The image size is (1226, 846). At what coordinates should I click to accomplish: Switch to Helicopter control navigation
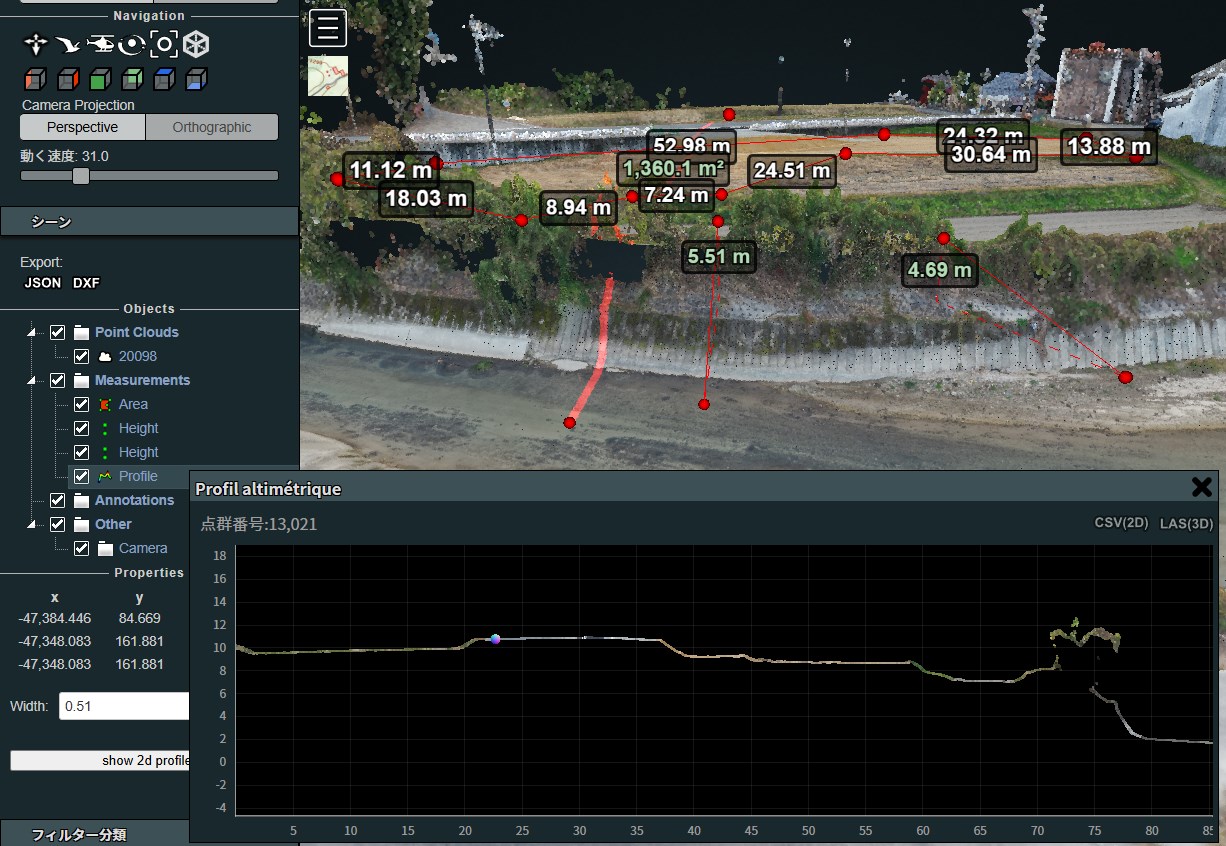click(x=100, y=44)
